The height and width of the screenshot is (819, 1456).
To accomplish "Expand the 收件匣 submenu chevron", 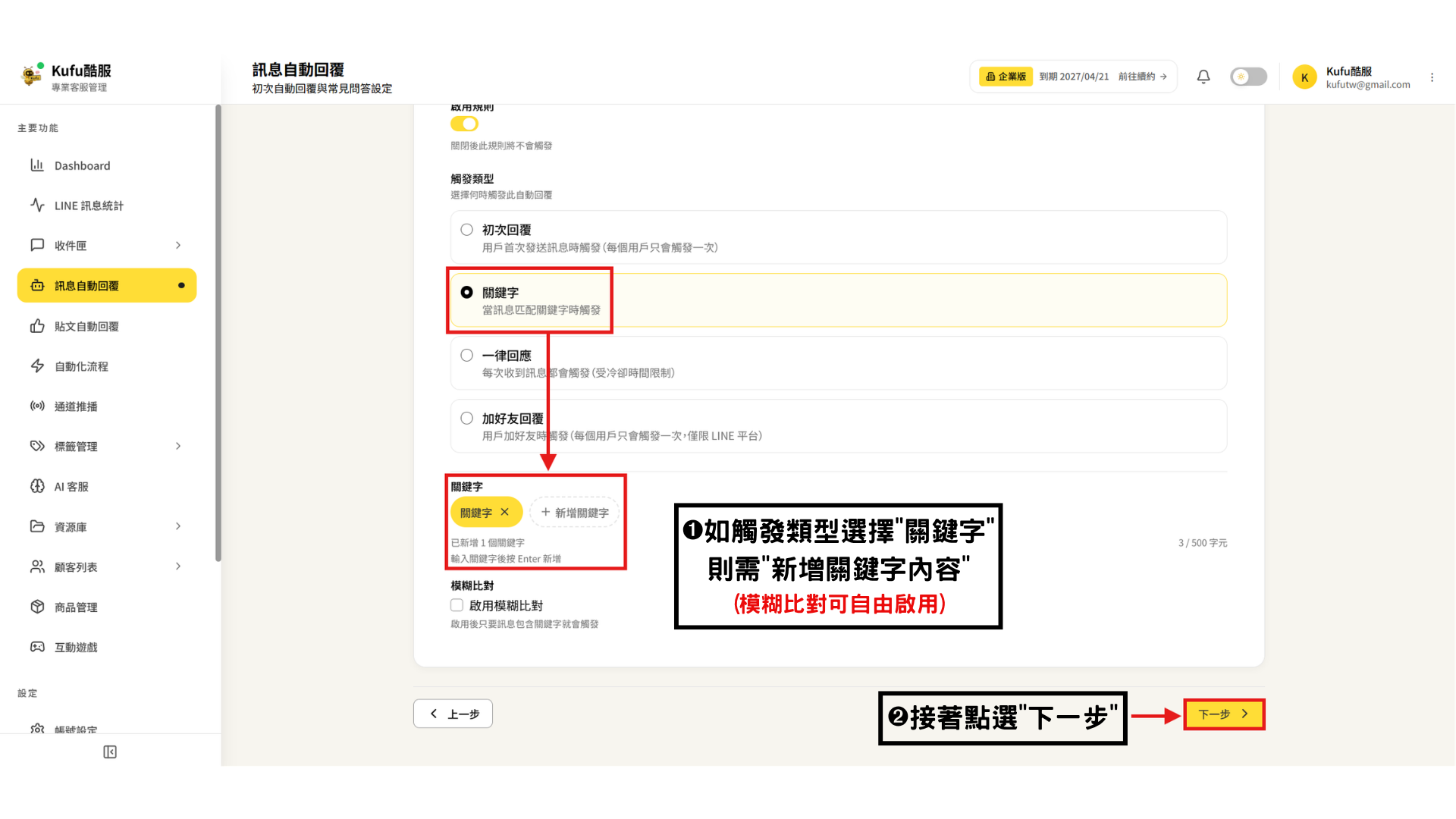I will (178, 245).
